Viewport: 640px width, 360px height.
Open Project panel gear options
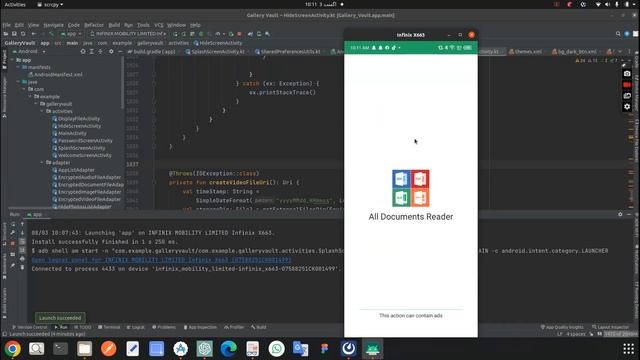(111, 51)
